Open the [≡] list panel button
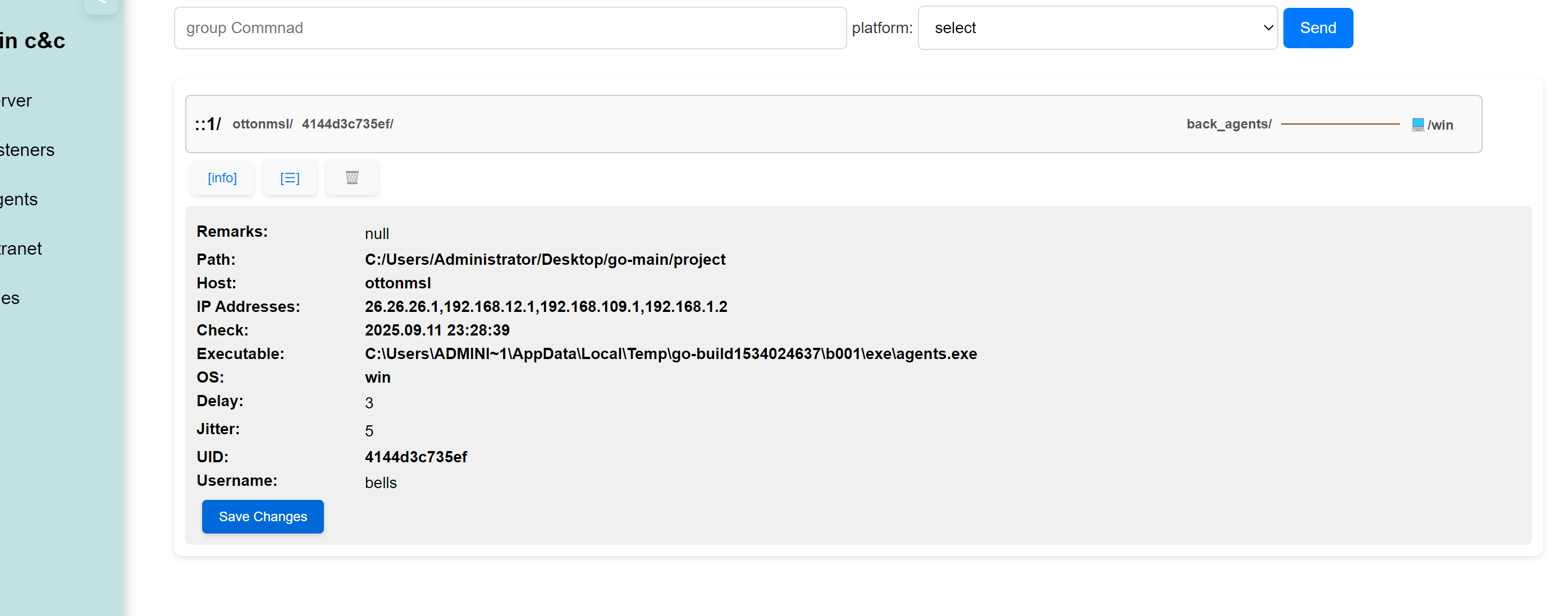 (x=290, y=178)
